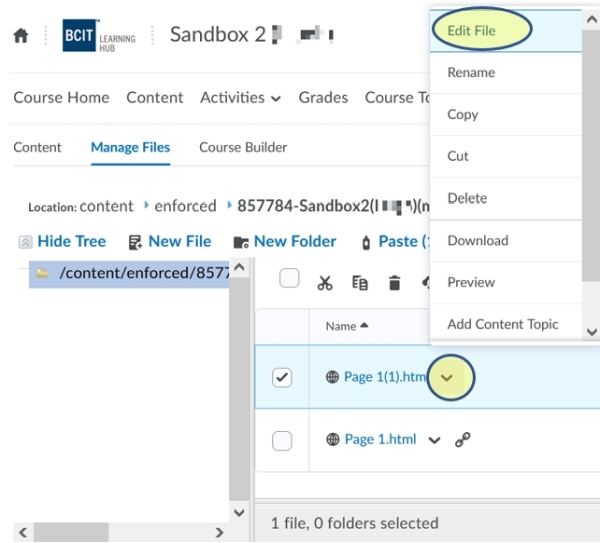600x543 pixels.
Task: Choose Add Content Topic menu entry
Action: click(505, 324)
